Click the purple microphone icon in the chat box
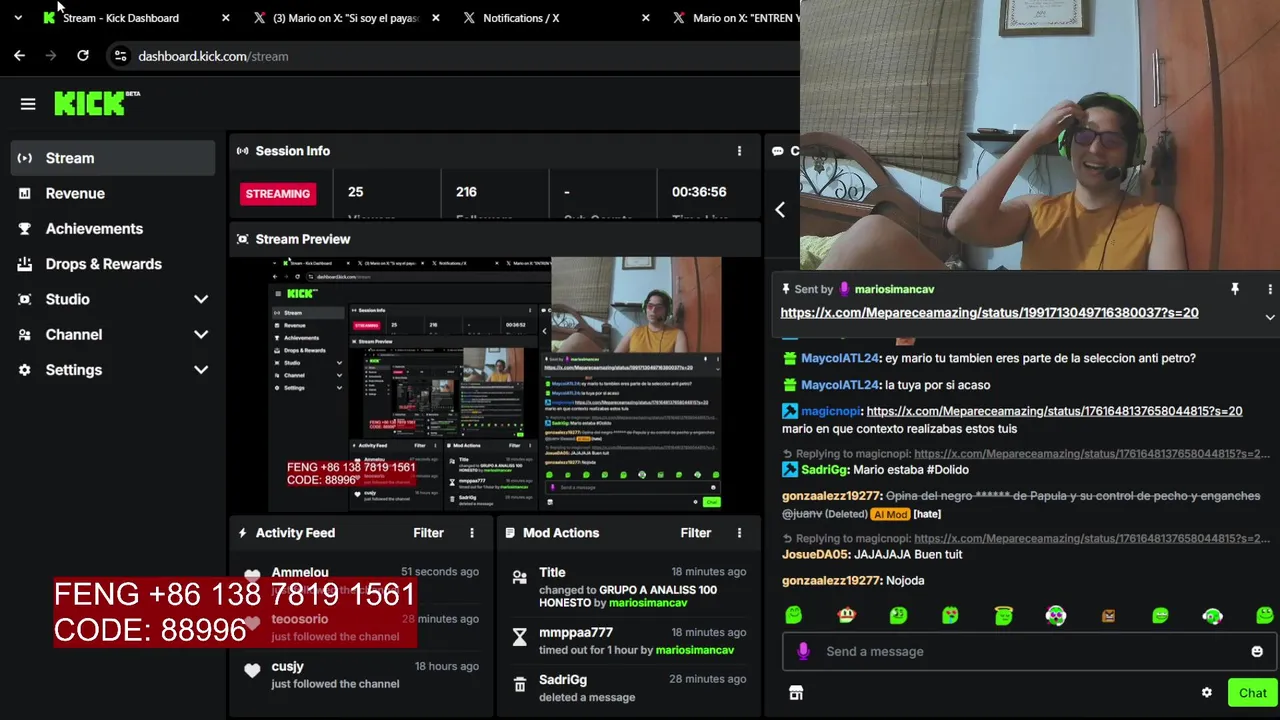 tap(802, 651)
